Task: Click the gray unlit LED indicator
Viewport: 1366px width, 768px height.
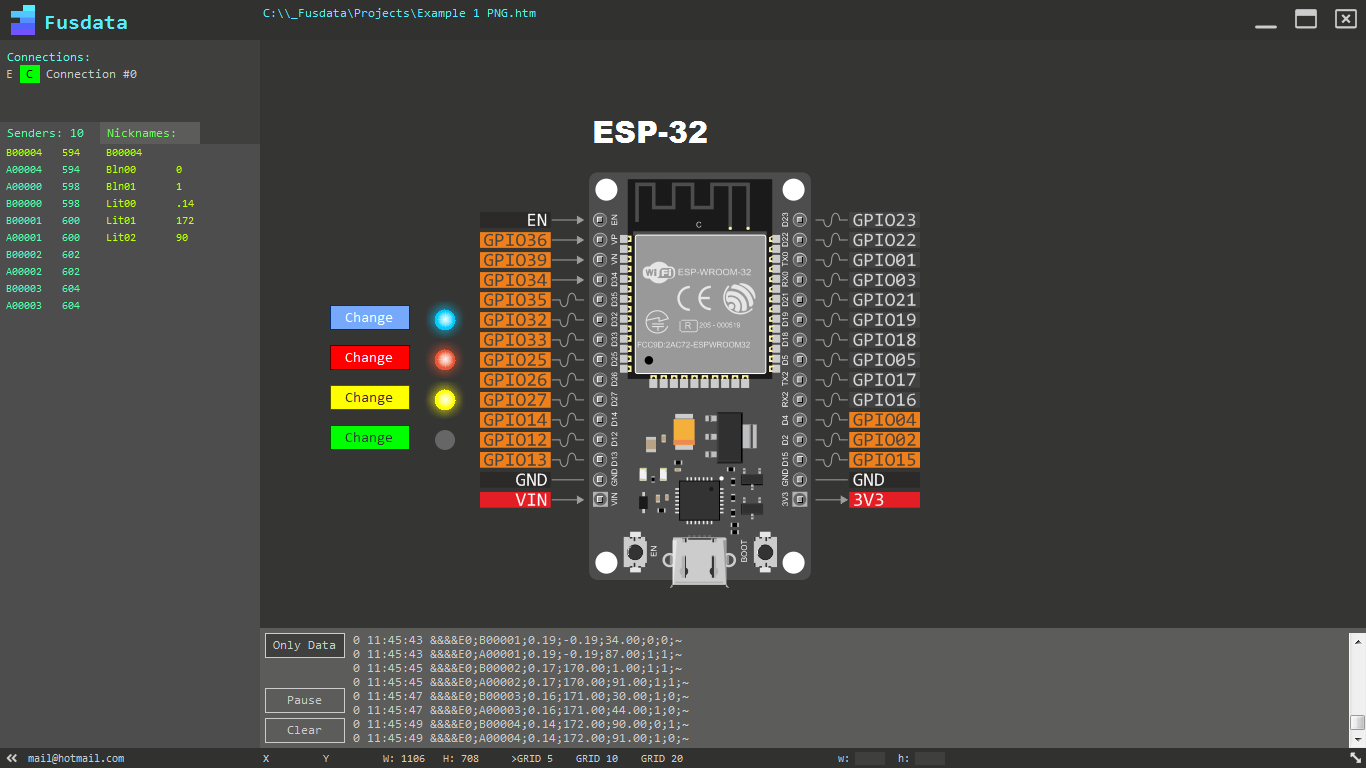Action: 445,440
